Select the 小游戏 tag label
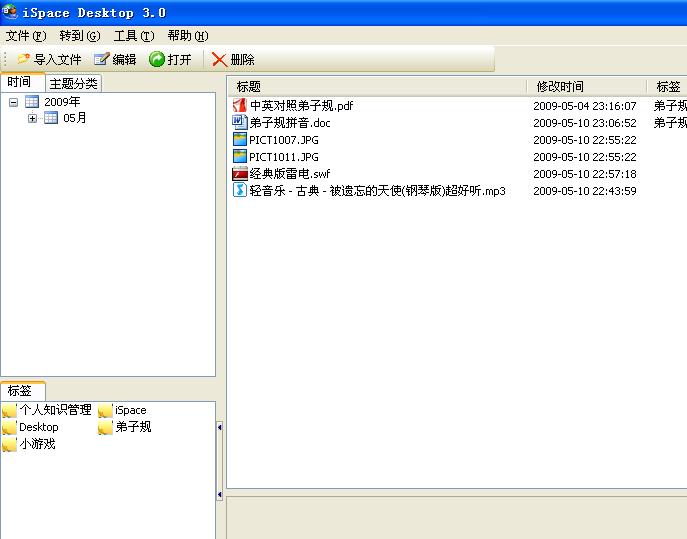The width and height of the screenshot is (687, 539). pyautogui.click(x=37, y=444)
